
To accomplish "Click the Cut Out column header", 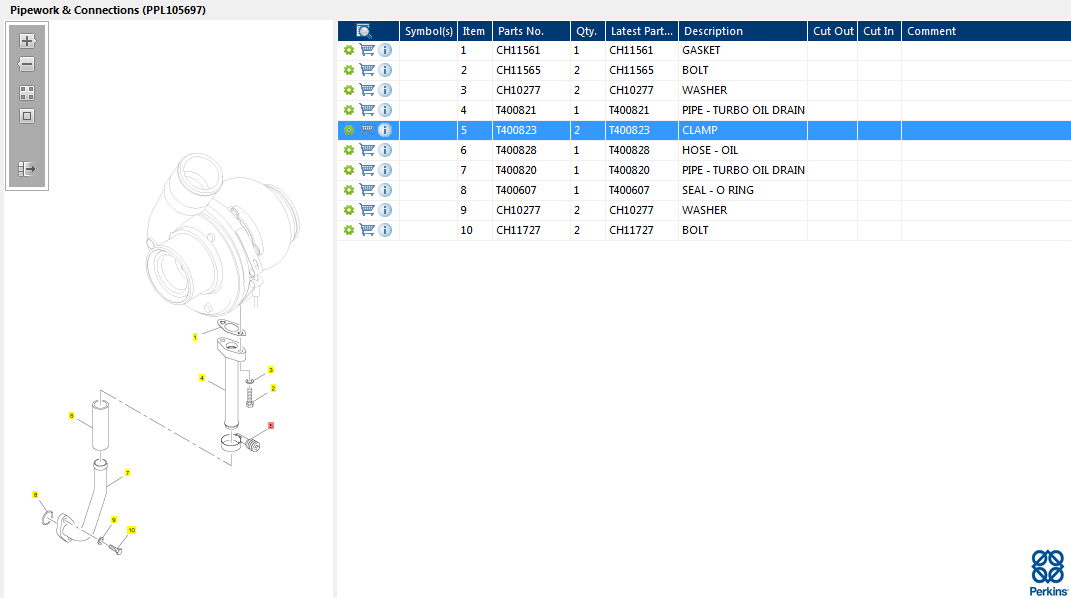I will pyautogui.click(x=833, y=31).
